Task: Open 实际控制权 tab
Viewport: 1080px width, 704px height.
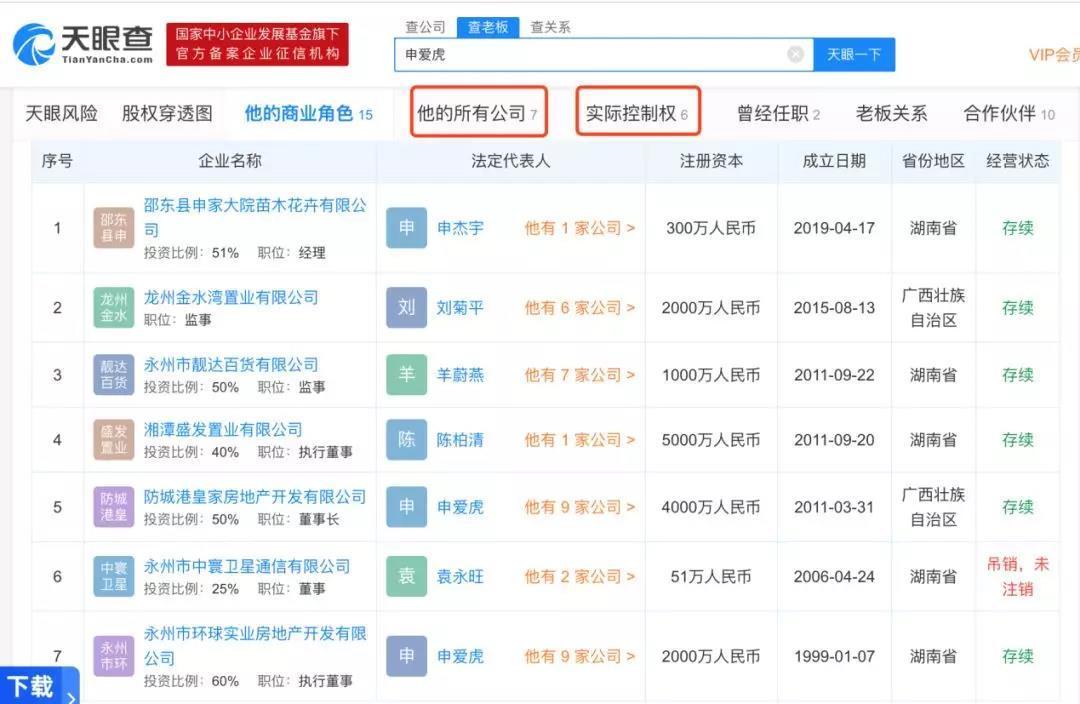Action: 637,113
